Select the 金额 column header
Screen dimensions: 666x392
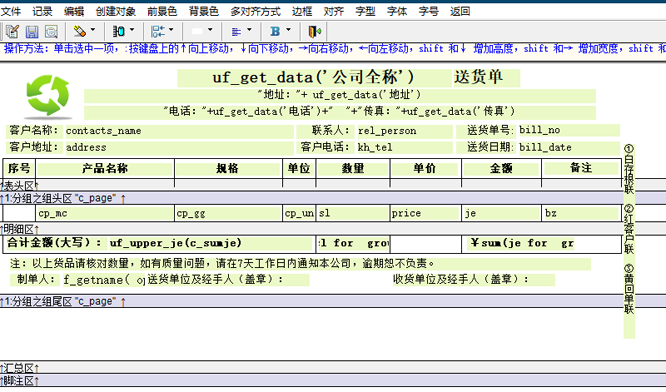tap(501, 169)
